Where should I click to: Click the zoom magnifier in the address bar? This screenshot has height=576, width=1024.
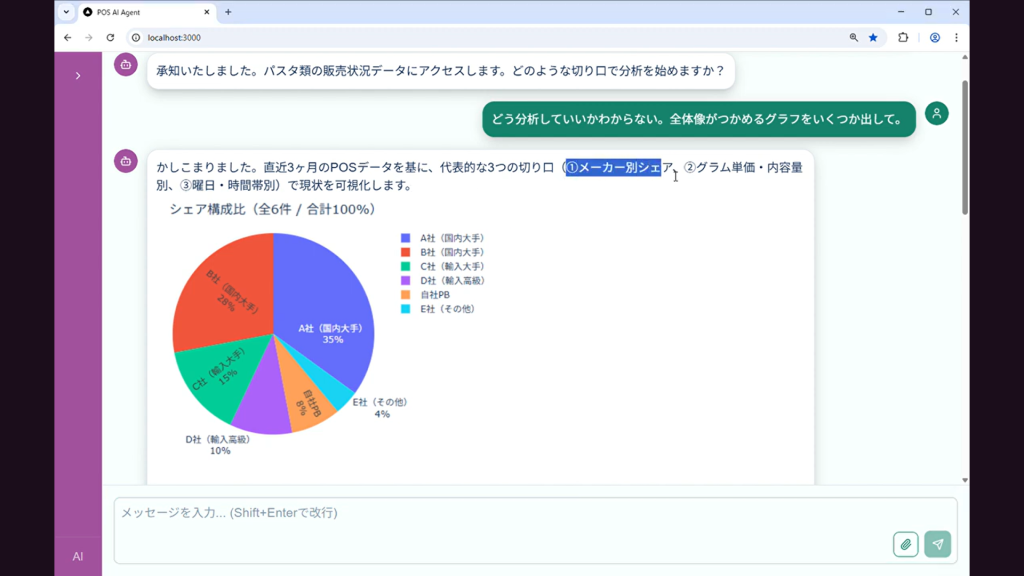pos(851,35)
